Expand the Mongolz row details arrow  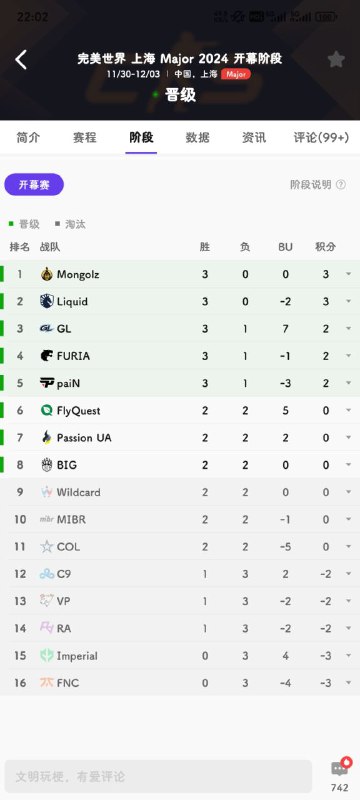click(349, 274)
